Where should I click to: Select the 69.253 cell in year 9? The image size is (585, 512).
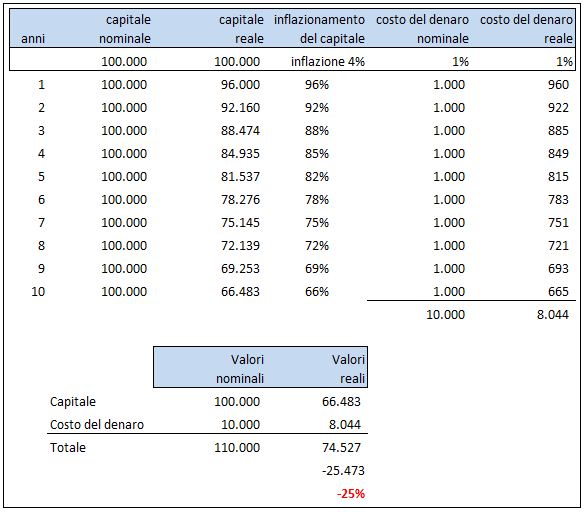click(x=240, y=269)
